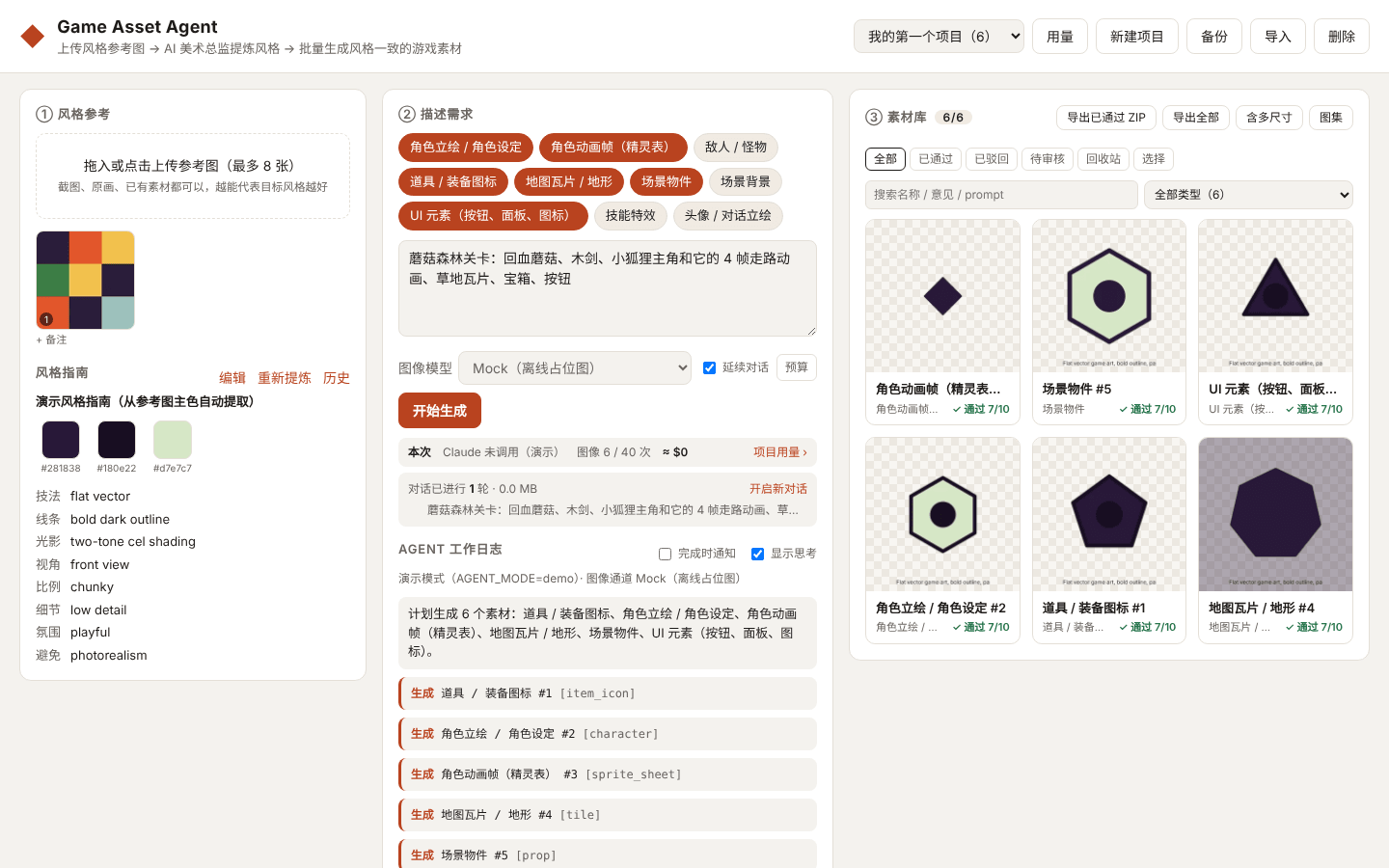1389x868 pixels.
Task: Toggle the 角色立绘 / 角色设定 tag chip
Action: click(x=466, y=147)
